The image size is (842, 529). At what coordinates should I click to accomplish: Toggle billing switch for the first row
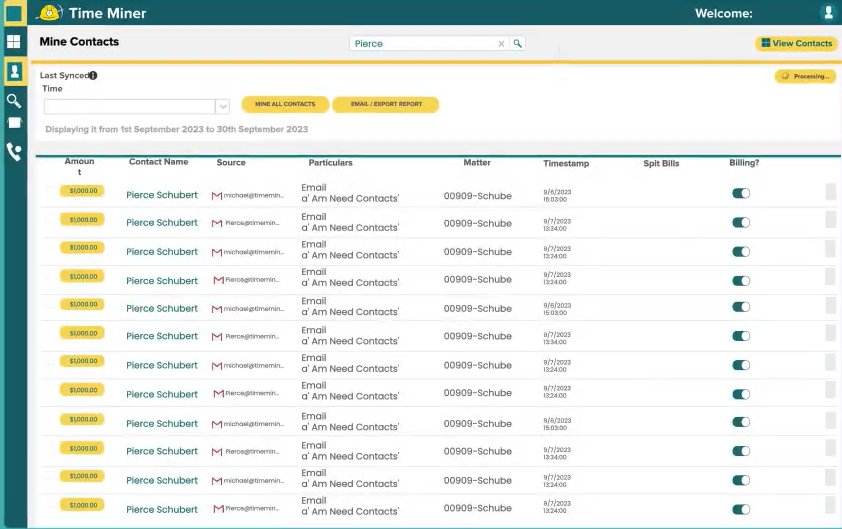click(x=741, y=194)
